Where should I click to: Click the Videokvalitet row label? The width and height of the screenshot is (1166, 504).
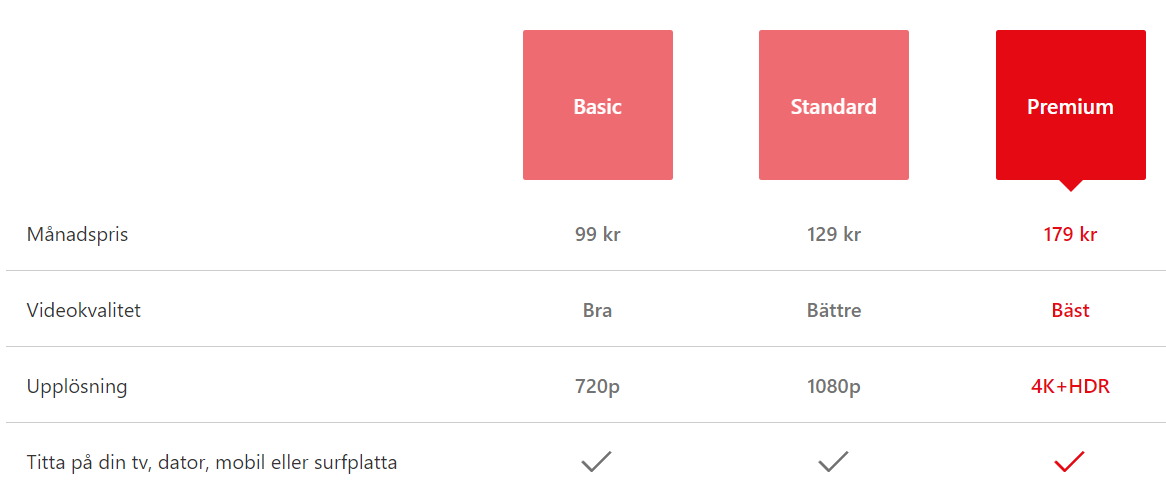83,311
